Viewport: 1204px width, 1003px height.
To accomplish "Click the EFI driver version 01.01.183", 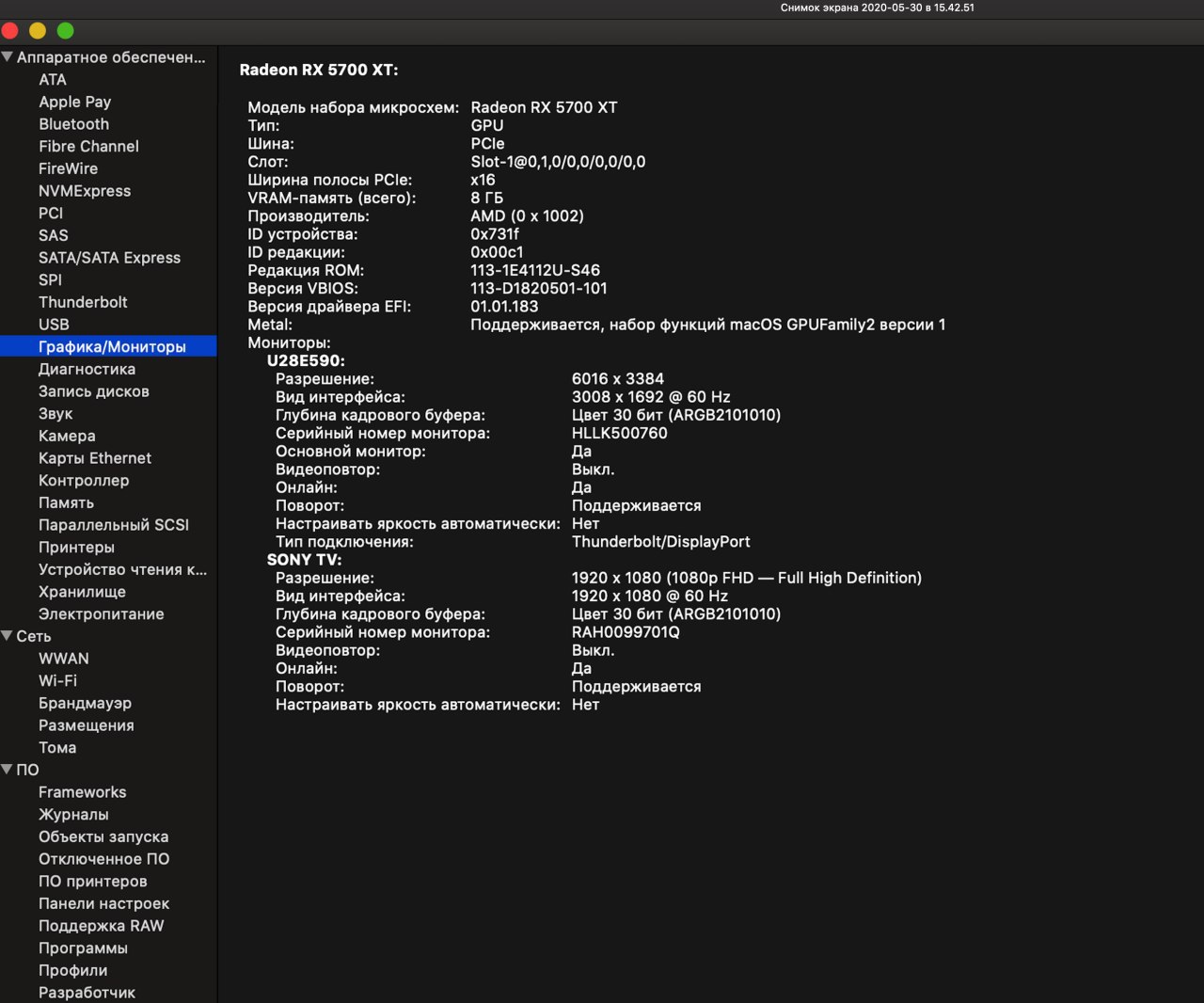I will (x=504, y=307).
